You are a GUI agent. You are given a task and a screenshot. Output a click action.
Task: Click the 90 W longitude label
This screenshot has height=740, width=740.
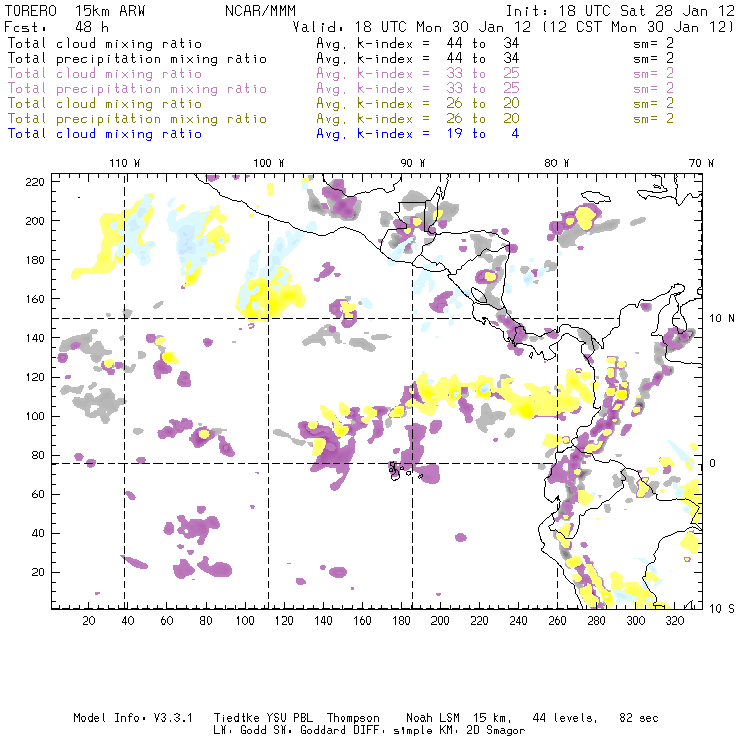click(x=413, y=163)
